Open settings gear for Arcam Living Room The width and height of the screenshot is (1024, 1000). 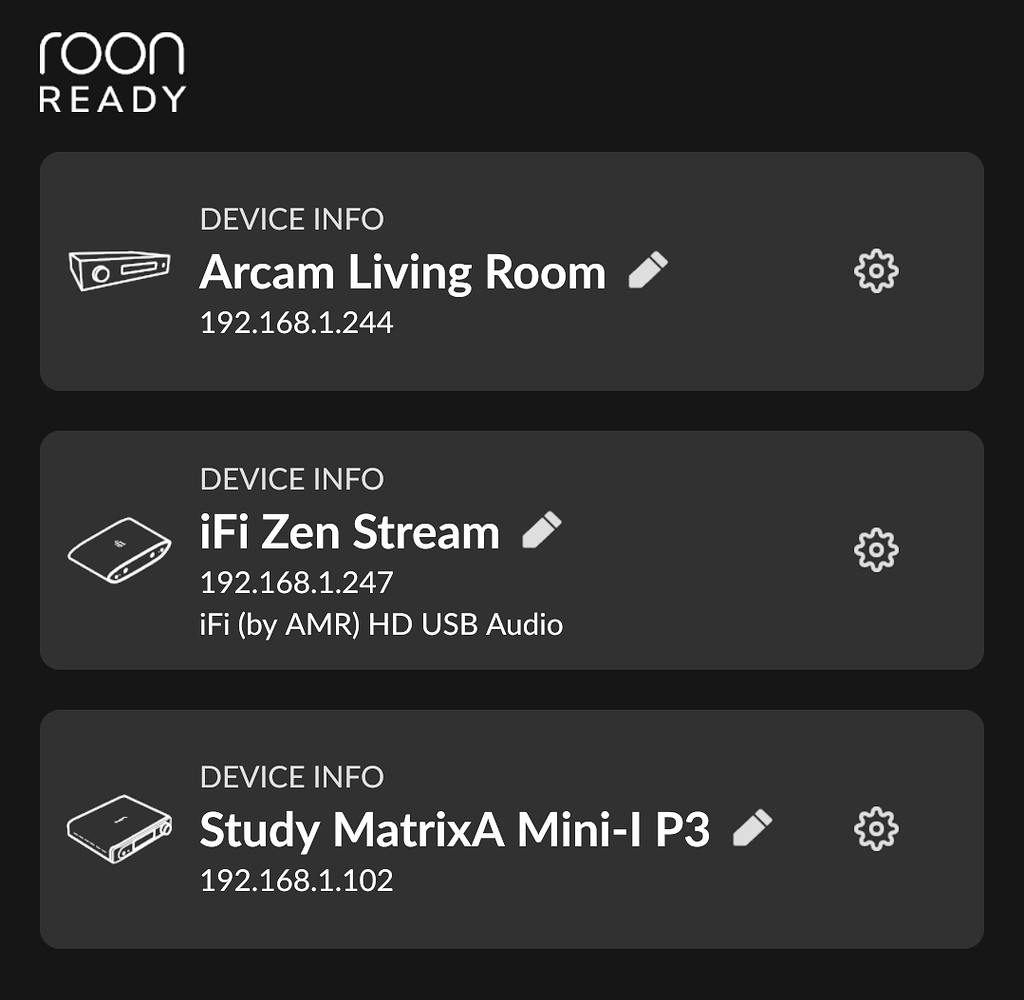(x=877, y=270)
